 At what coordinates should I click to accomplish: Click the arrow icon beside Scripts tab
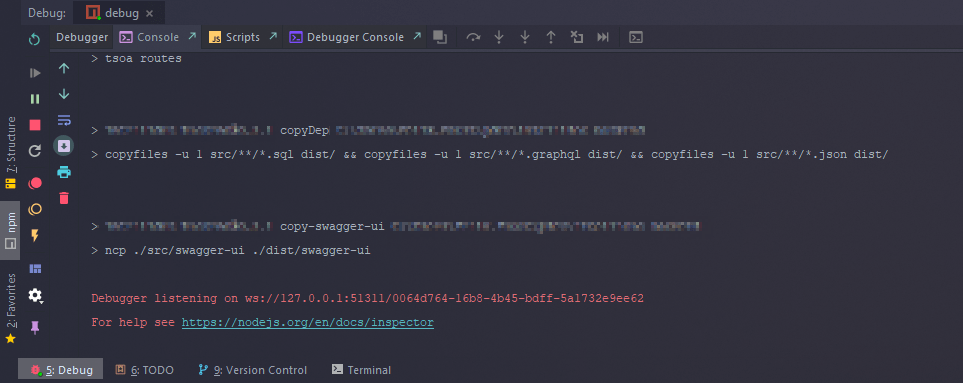[273, 37]
